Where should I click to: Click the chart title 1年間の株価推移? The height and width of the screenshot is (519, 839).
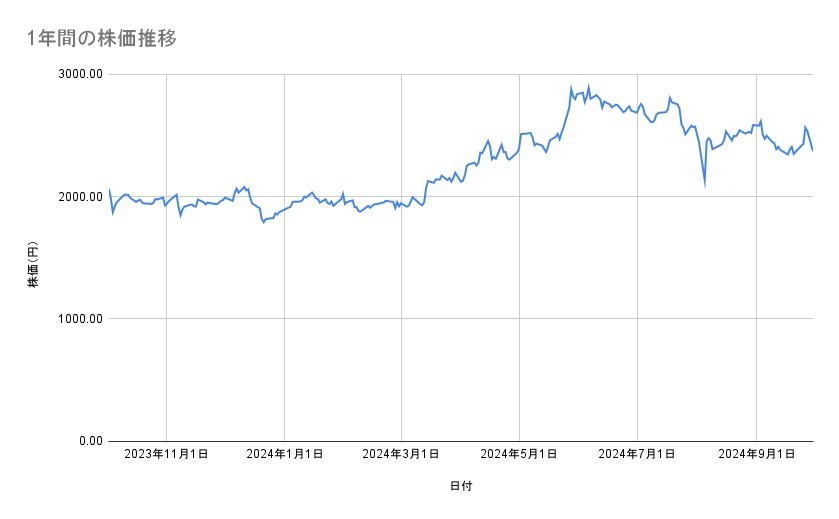(102, 38)
